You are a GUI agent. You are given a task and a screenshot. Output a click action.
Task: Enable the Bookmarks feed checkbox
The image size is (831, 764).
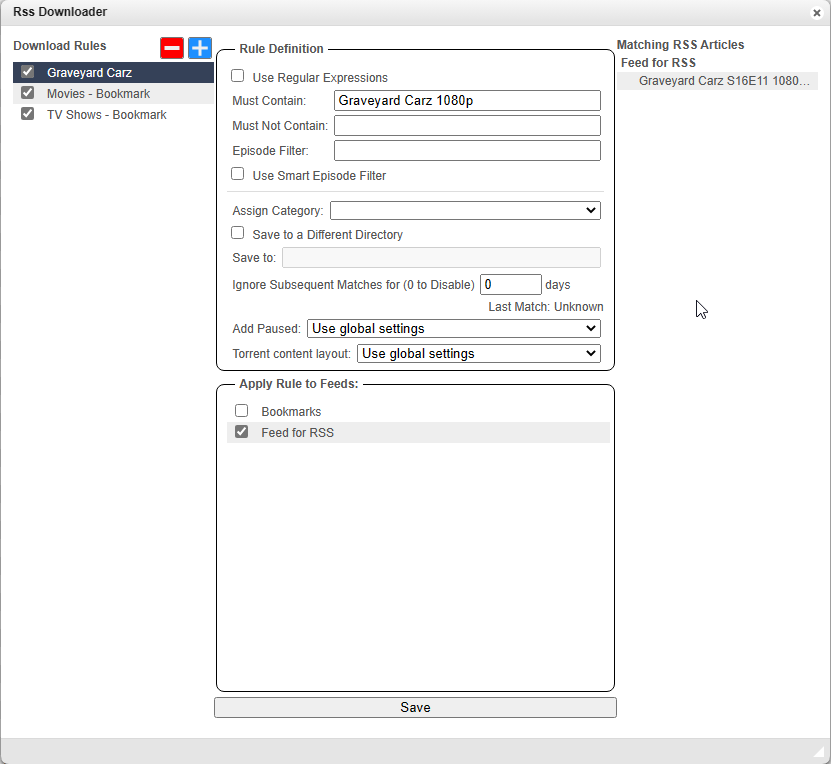click(x=241, y=411)
